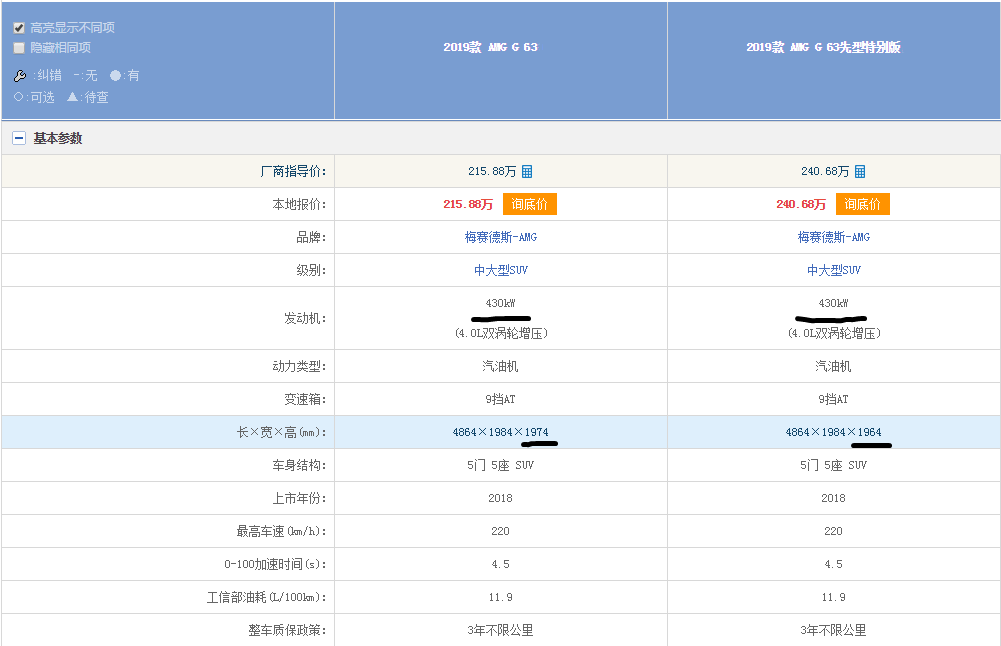Open the 梅赛德斯-AMG brand link in left column

(500, 236)
